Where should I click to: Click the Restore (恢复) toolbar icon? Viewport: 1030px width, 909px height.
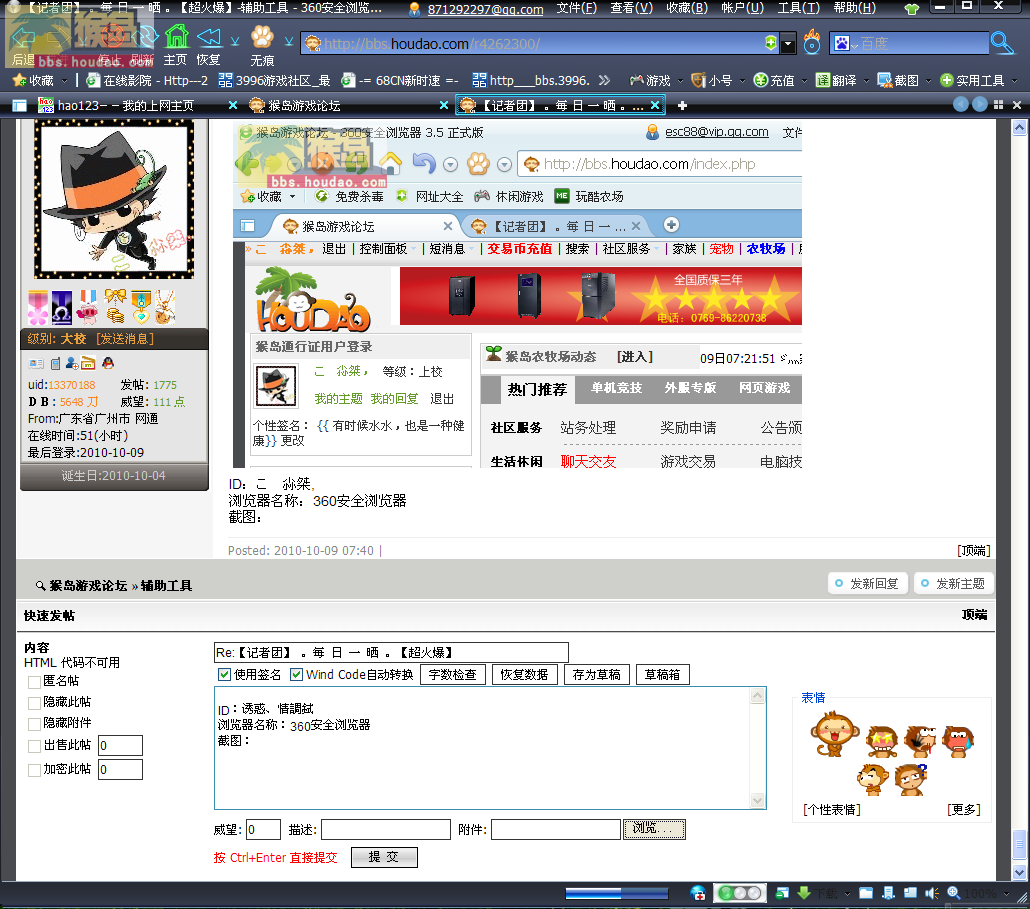coord(209,37)
